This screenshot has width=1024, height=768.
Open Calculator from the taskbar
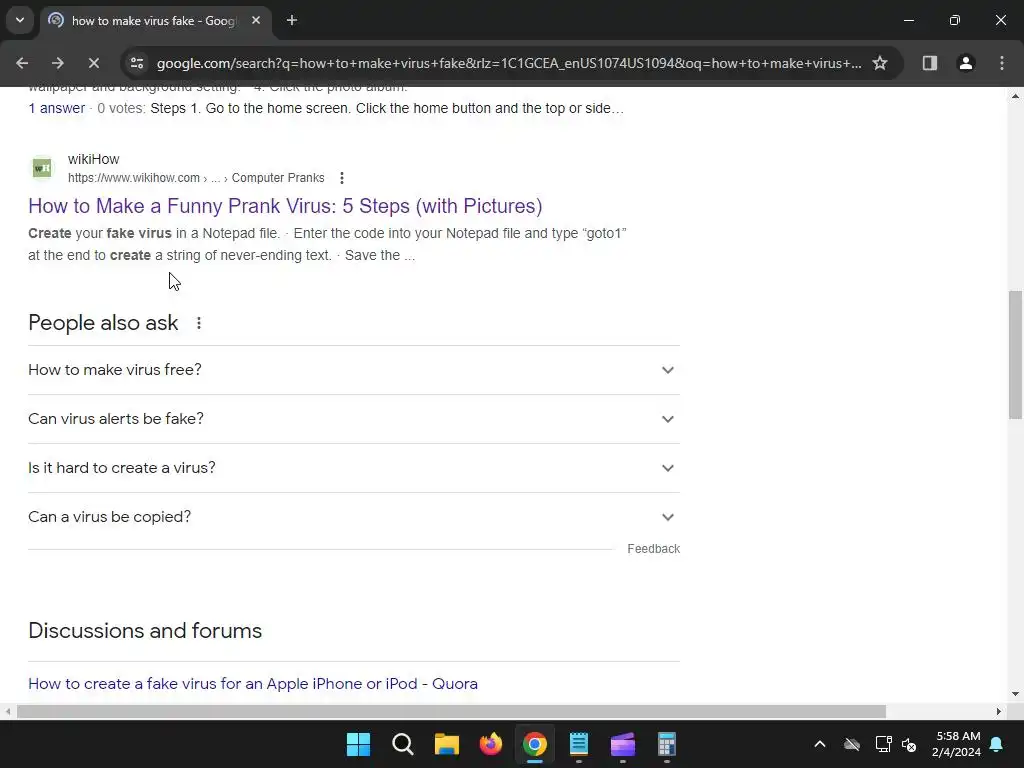[x=667, y=744]
